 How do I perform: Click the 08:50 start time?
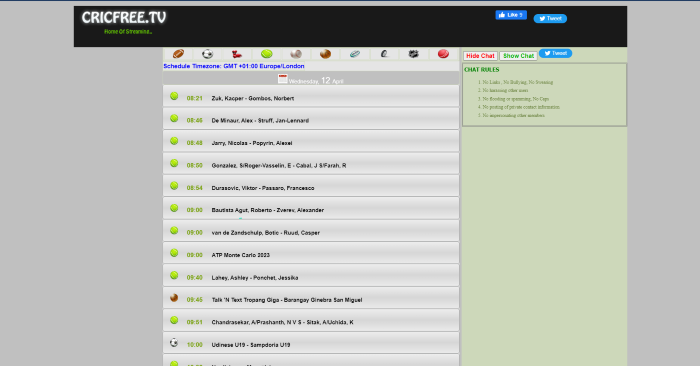pos(195,165)
